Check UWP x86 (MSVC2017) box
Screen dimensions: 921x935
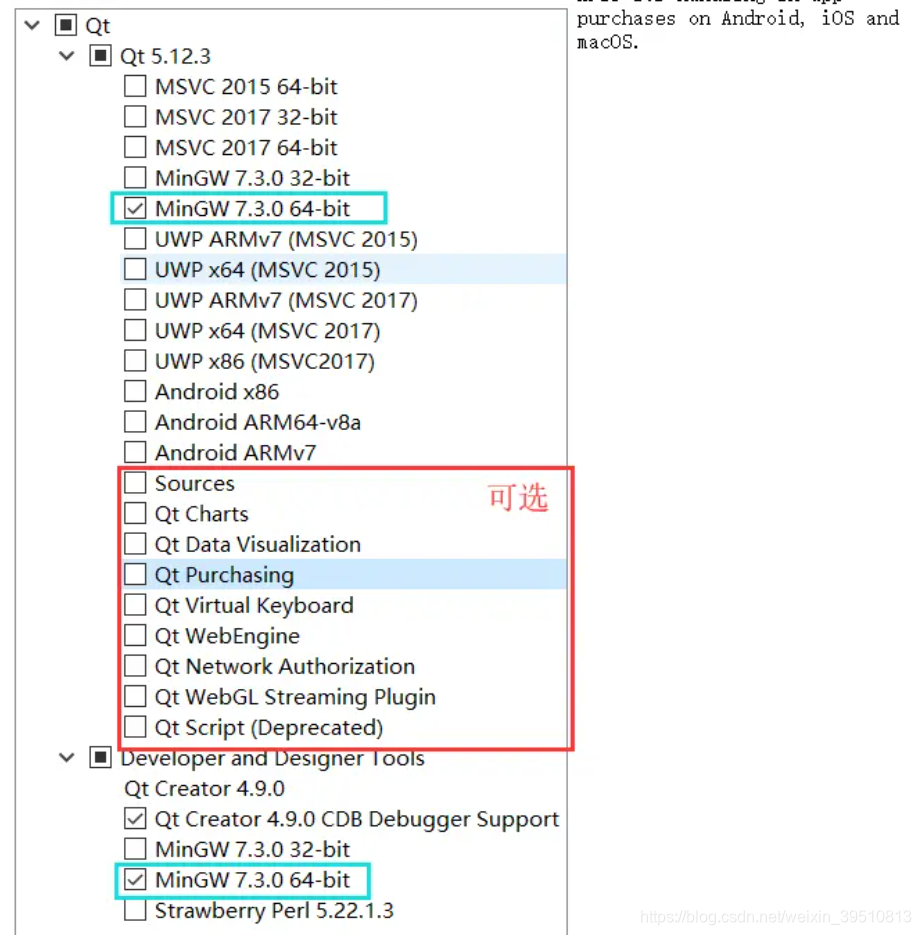[135, 360]
